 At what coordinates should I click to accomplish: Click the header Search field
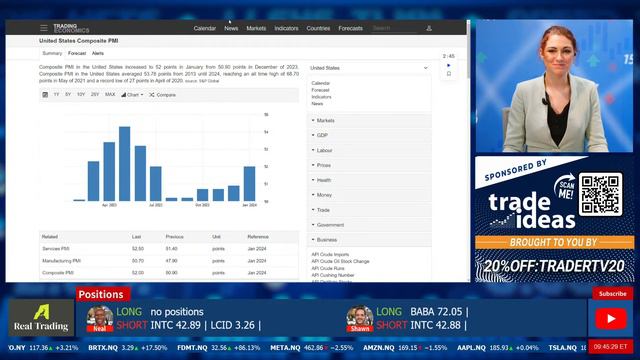pyautogui.click(x=394, y=28)
